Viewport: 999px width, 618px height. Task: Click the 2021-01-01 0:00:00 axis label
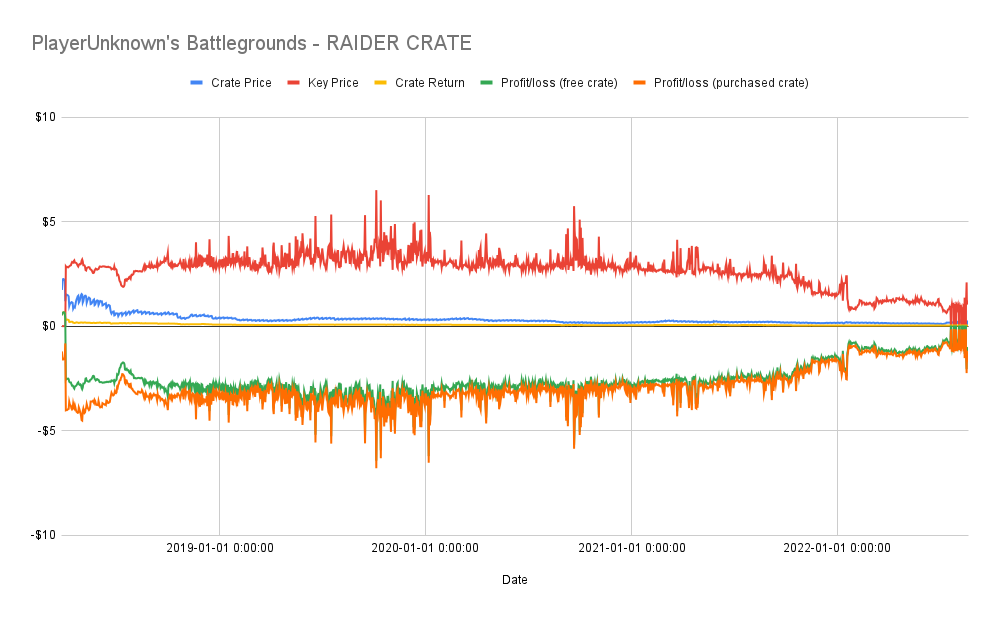631,548
